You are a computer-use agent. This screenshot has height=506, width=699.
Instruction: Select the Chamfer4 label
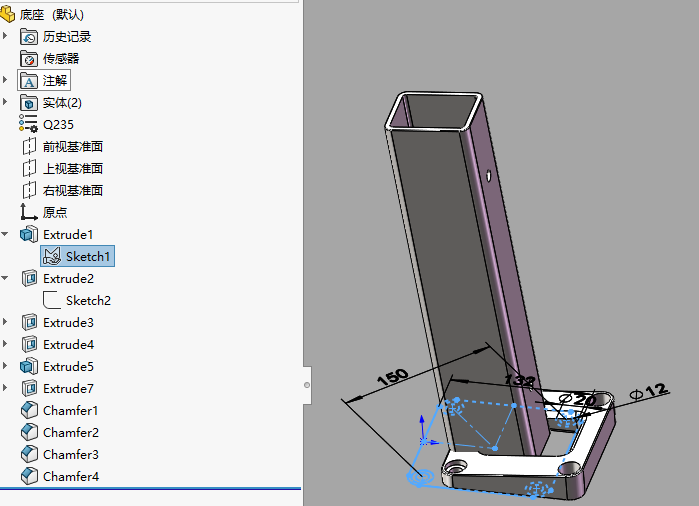tap(71, 477)
